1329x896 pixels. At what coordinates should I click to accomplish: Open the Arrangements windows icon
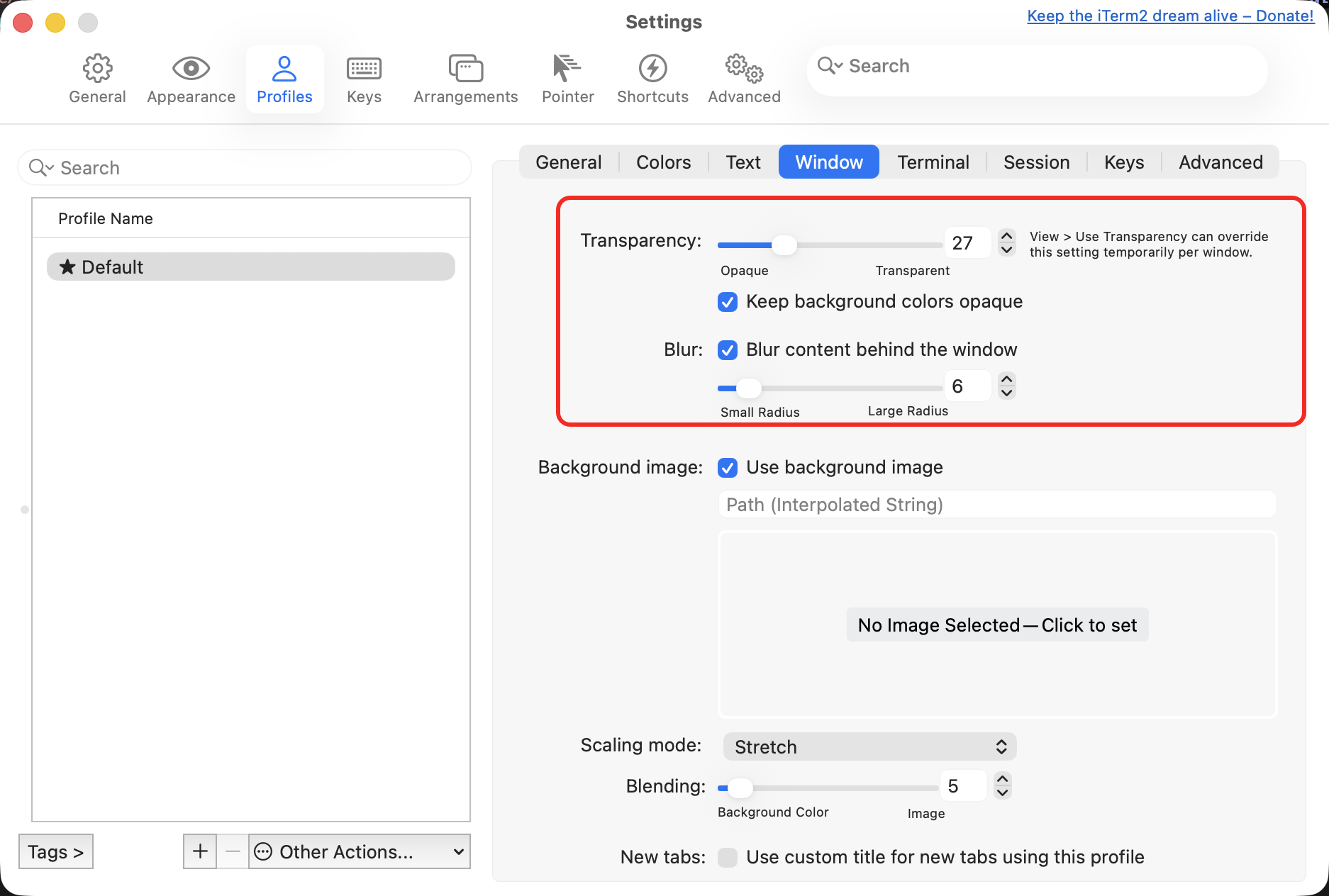466,68
